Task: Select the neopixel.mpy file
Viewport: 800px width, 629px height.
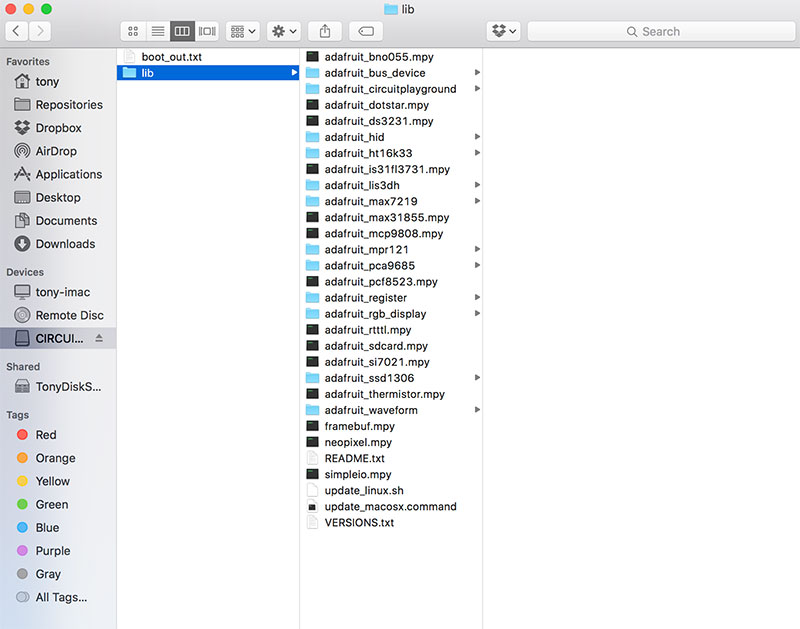Action: [358, 442]
